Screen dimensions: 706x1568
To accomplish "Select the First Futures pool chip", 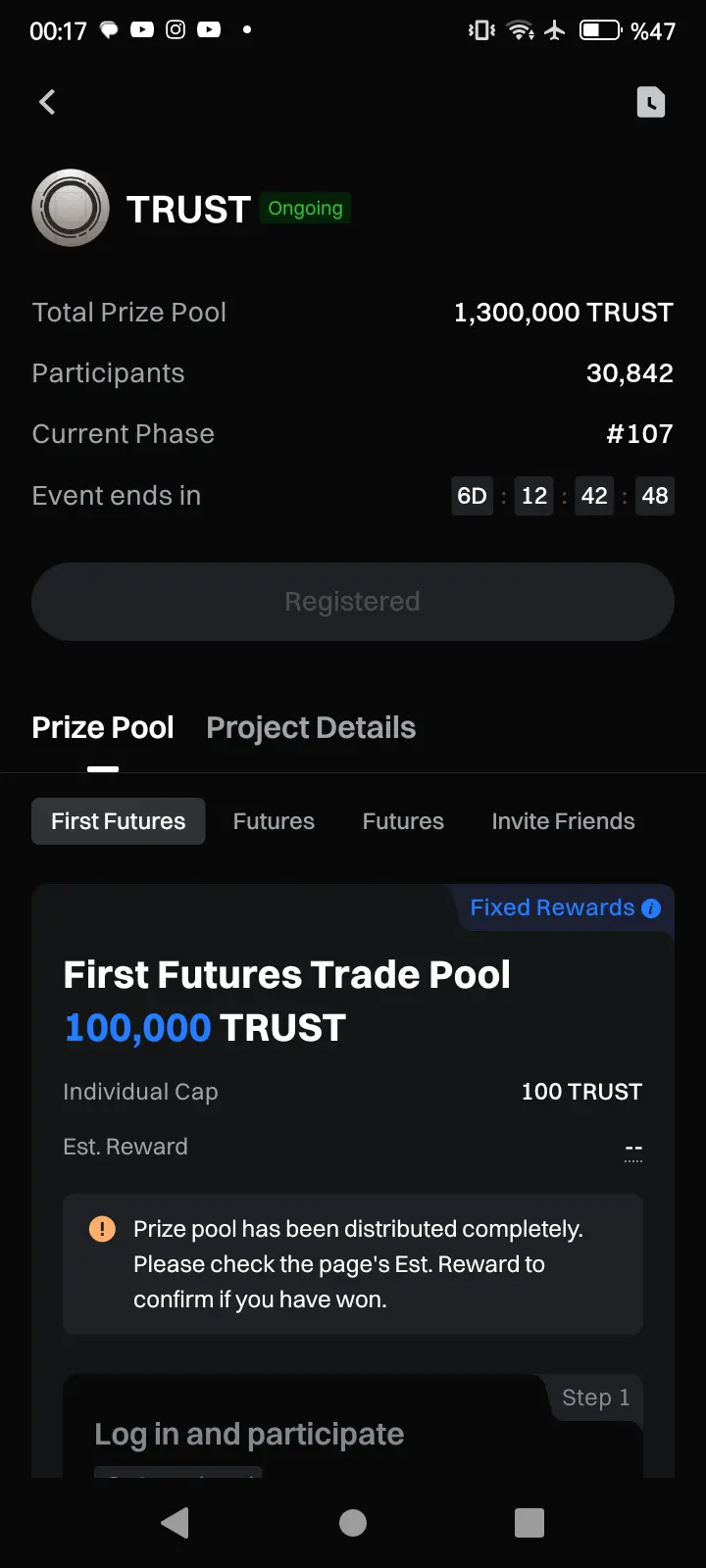I will (x=119, y=821).
